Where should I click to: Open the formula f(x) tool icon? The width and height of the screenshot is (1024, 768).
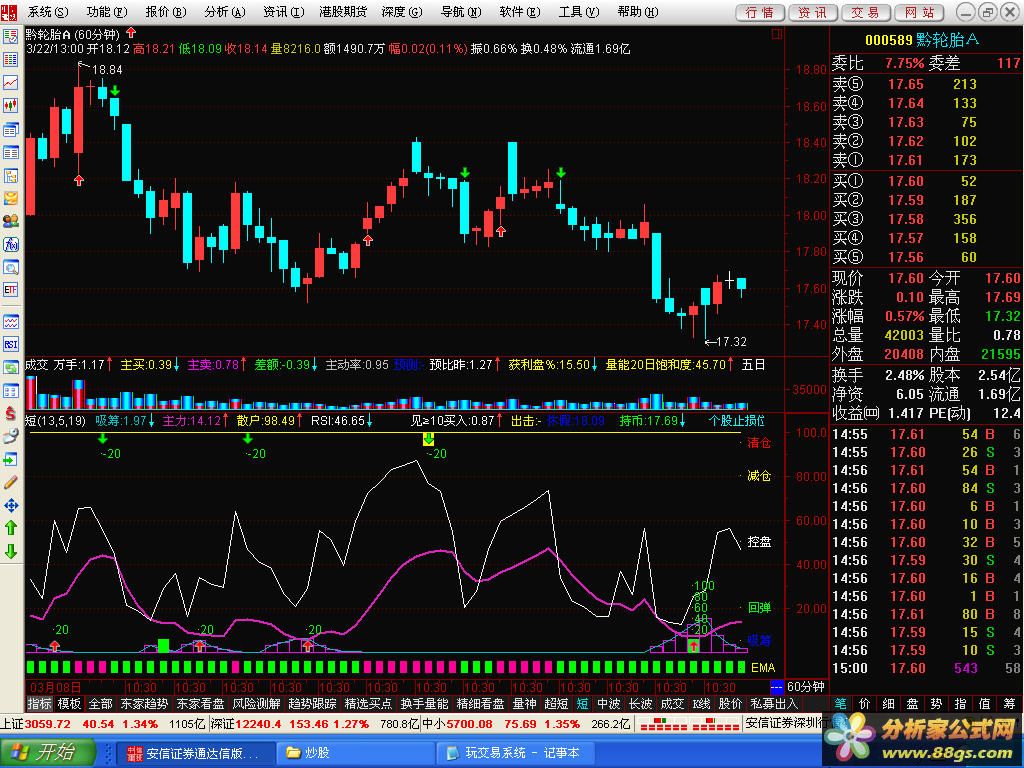click(x=10, y=244)
